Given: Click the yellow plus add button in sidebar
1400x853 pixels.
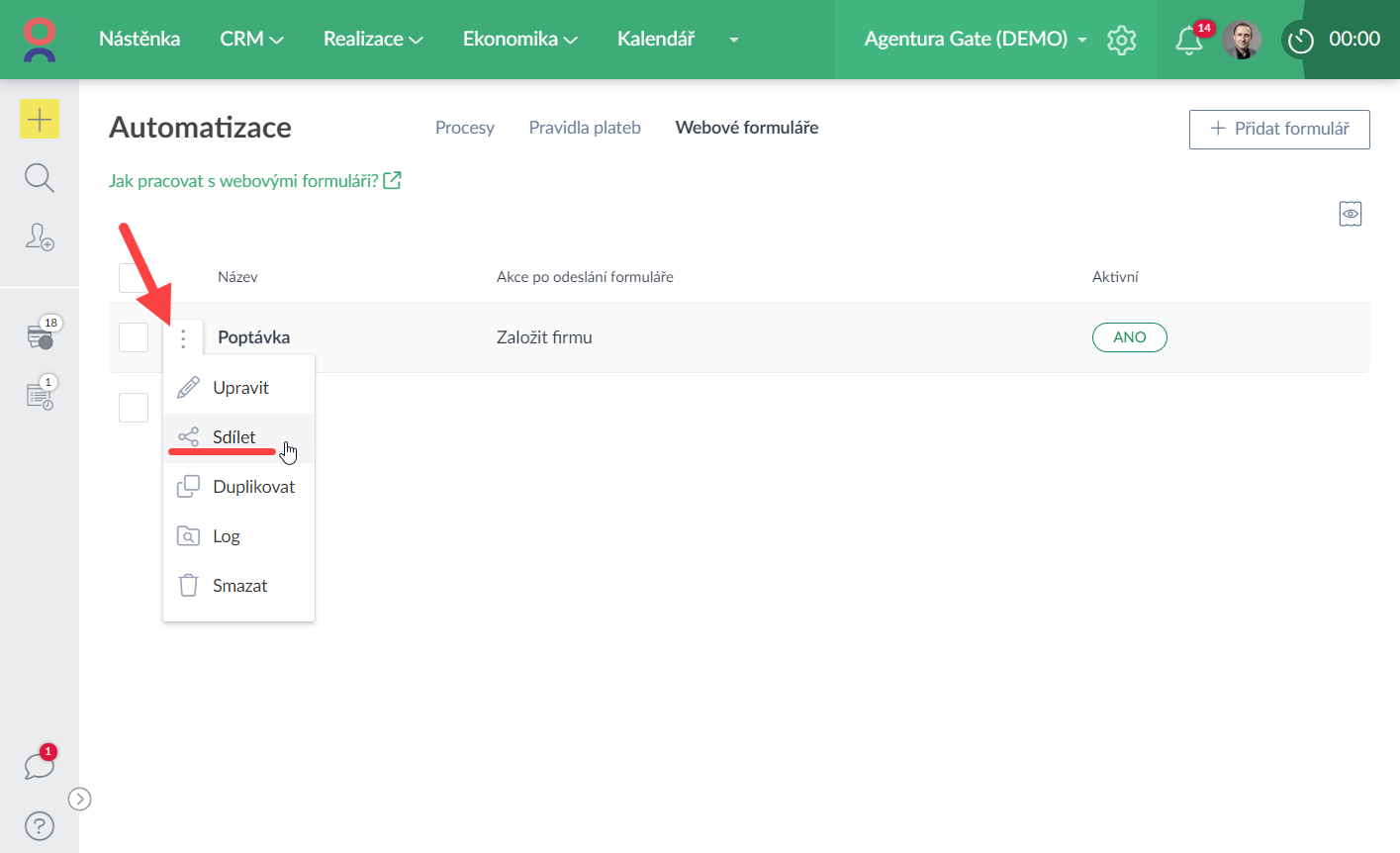Looking at the screenshot, I should [x=40, y=120].
